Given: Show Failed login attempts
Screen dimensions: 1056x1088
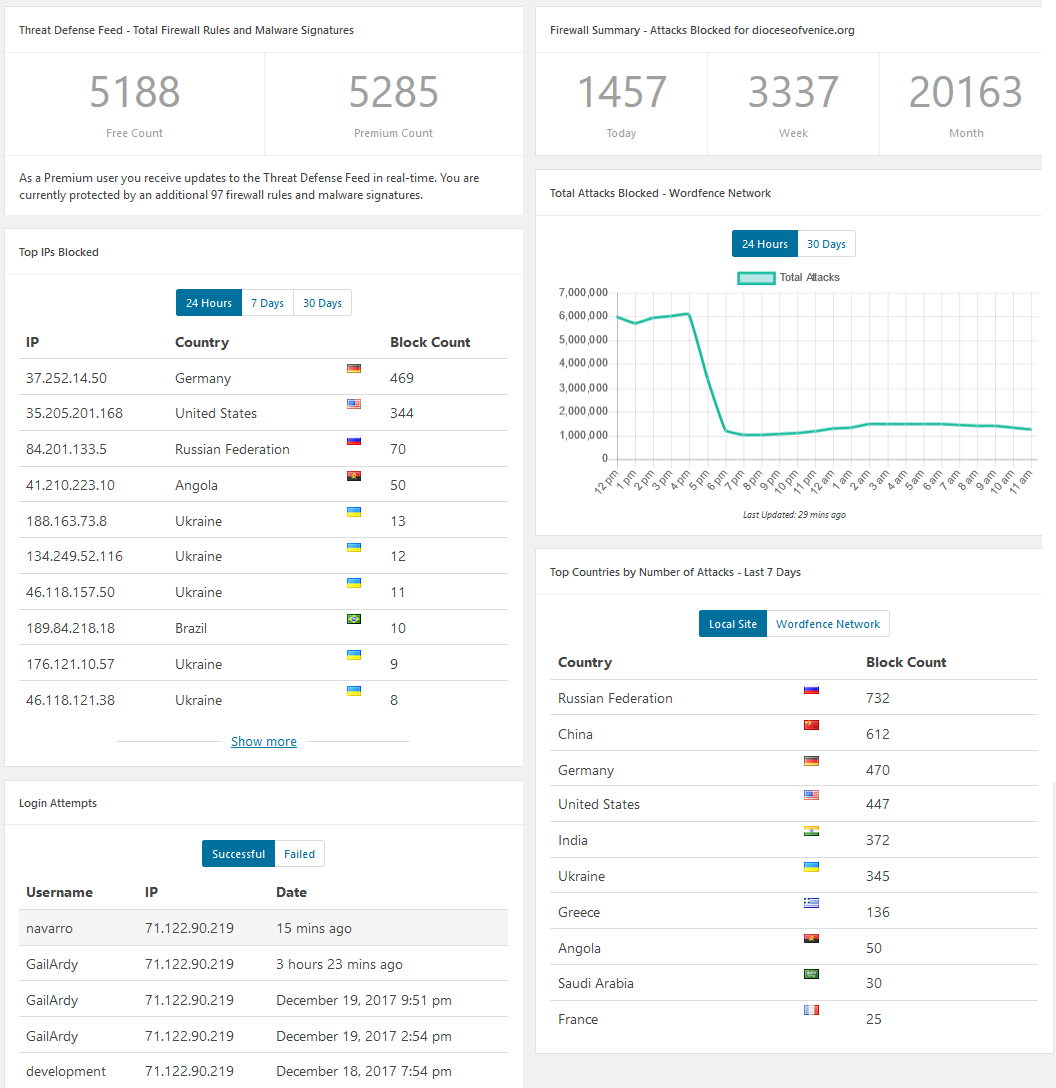Looking at the screenshot, I should pyautogui.click(x=299, y=854).
